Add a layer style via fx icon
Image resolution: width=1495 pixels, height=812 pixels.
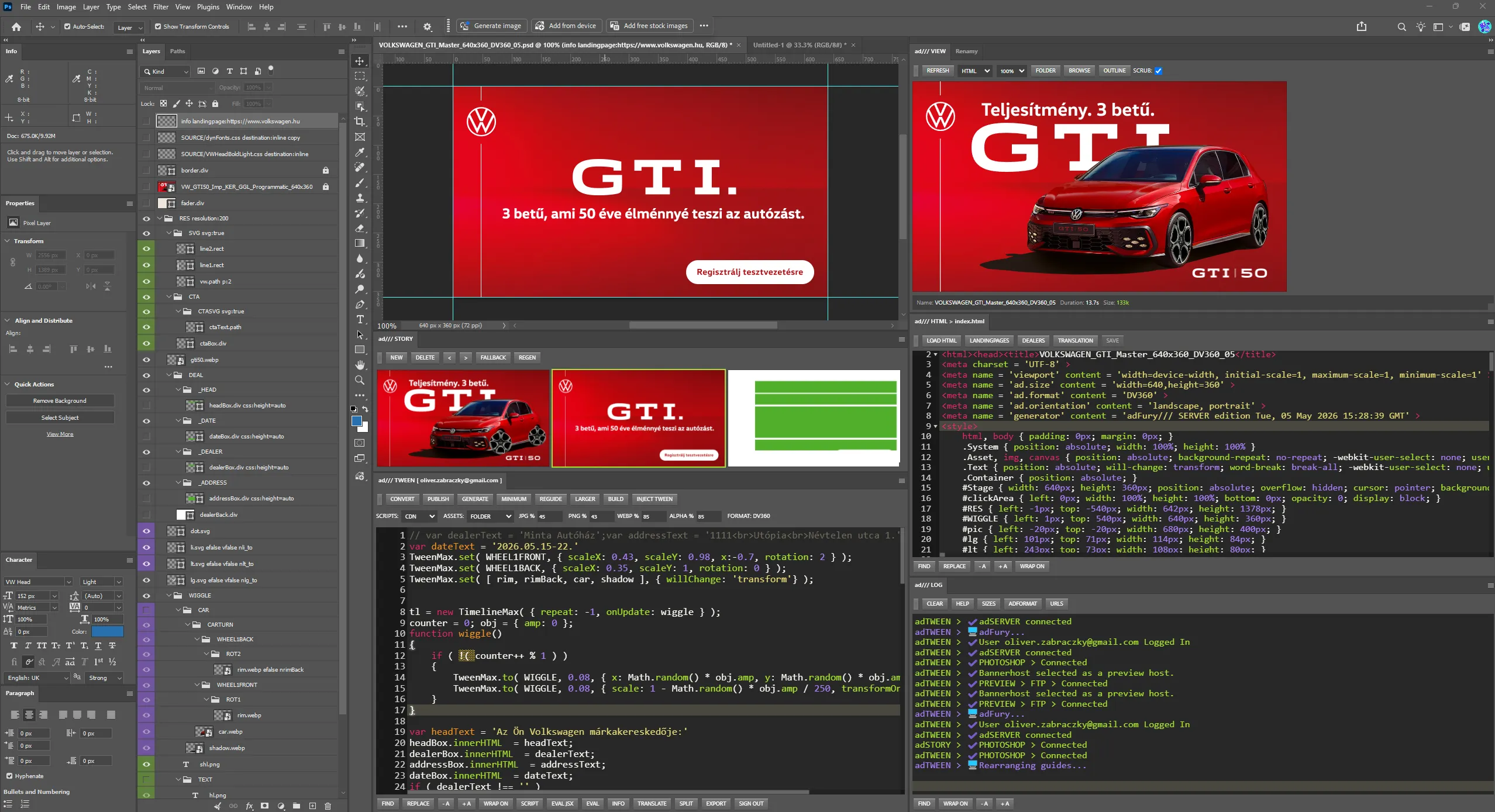[249, 806]
